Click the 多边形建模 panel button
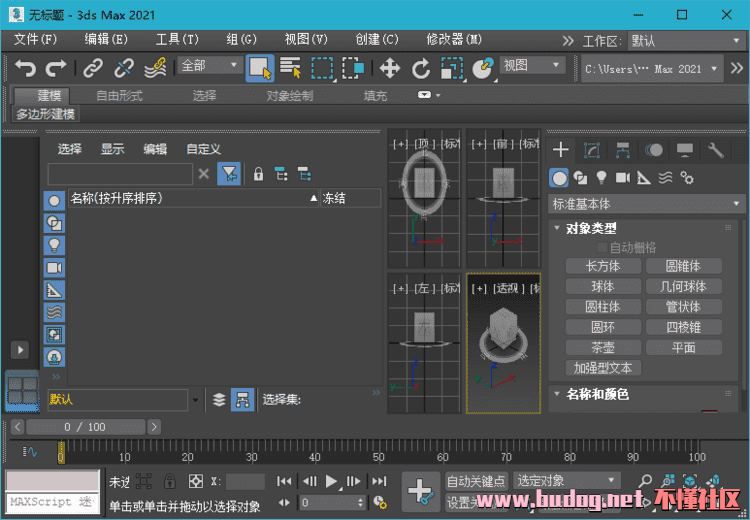This screenshot has height=520, width=750. 45,114
